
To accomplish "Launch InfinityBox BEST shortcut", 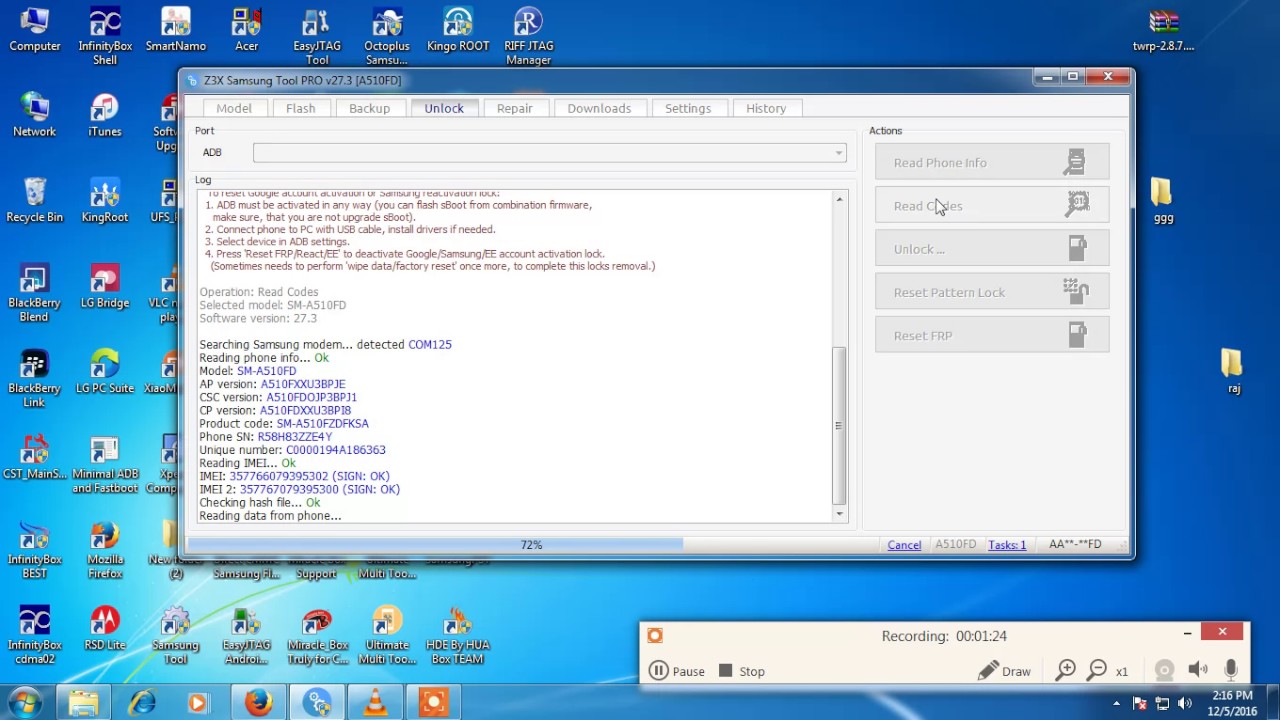I will click(x=35, y=550).
